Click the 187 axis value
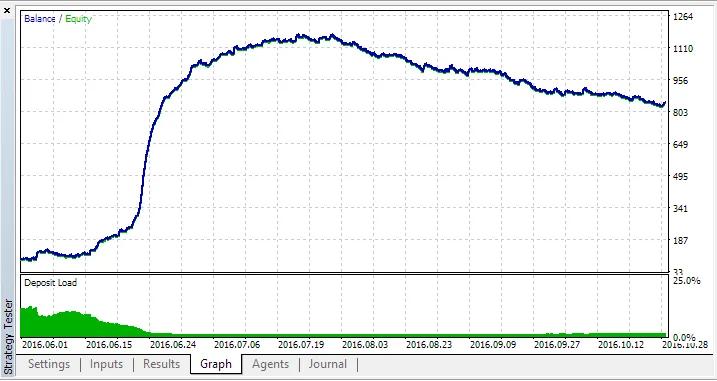Viewport: 717px width, 381px height. pos(681,241)
